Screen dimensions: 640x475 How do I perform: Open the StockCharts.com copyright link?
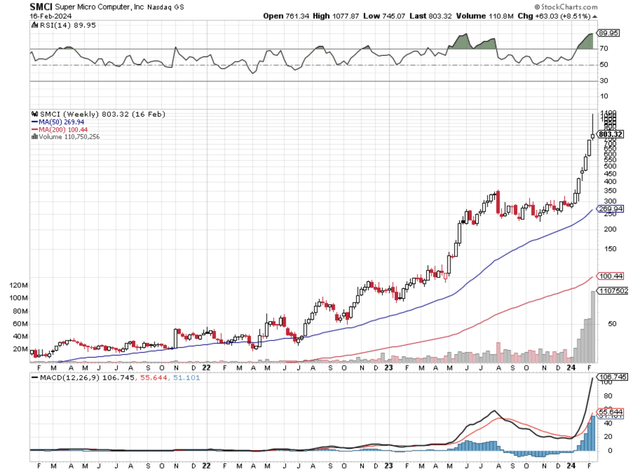pyautogui.click(x=566, y=7)
